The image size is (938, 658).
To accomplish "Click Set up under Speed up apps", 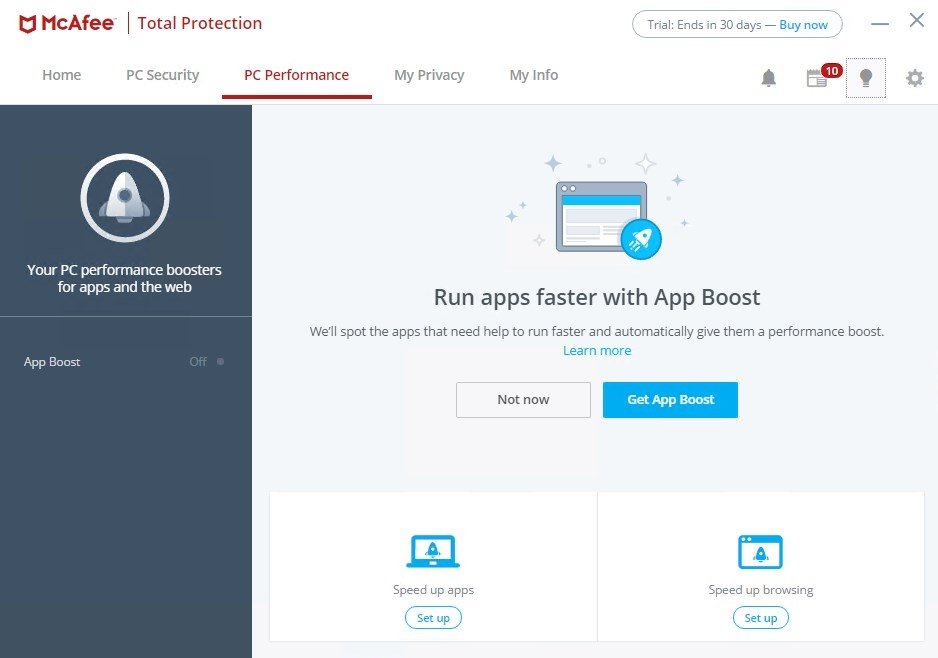I will [x=433, y=618].
